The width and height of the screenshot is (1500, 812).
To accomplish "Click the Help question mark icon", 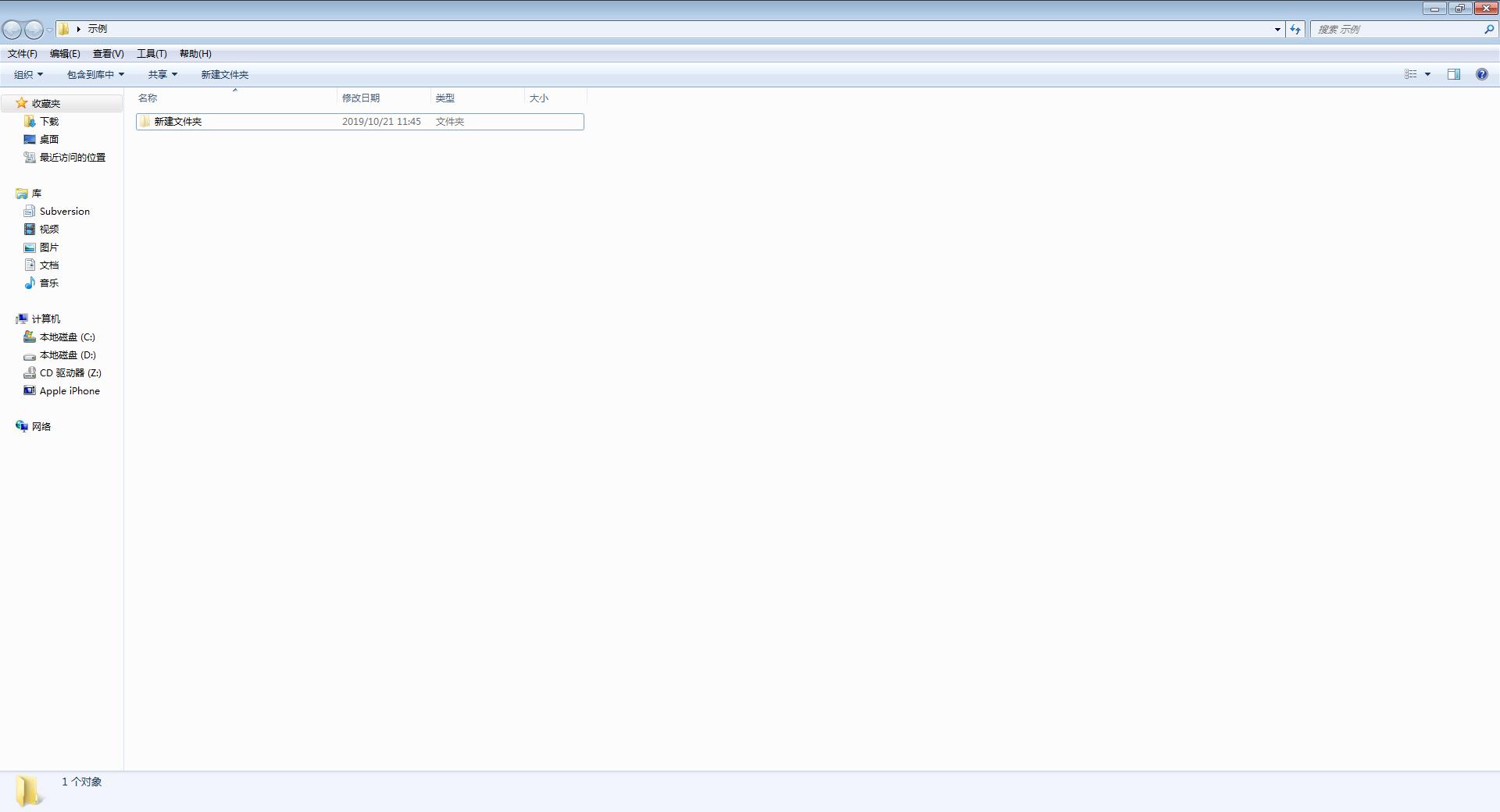I will (1481, 74).
